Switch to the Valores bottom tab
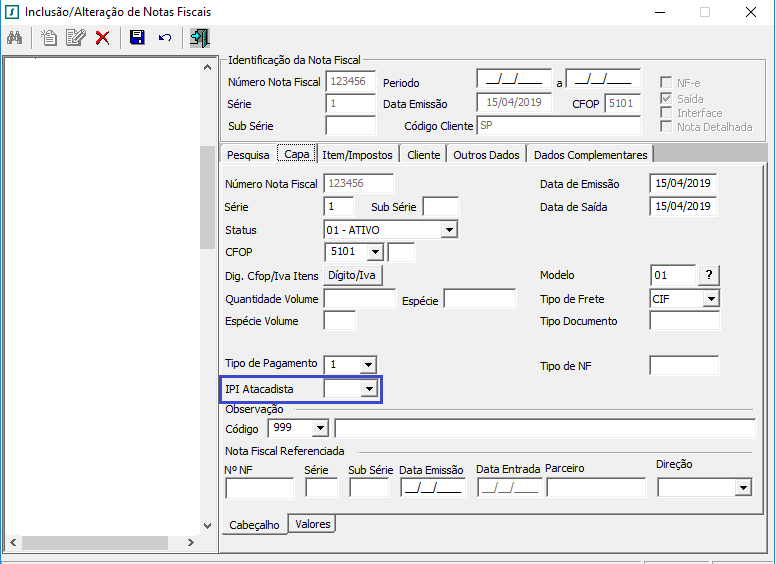 tap(313, 524)
